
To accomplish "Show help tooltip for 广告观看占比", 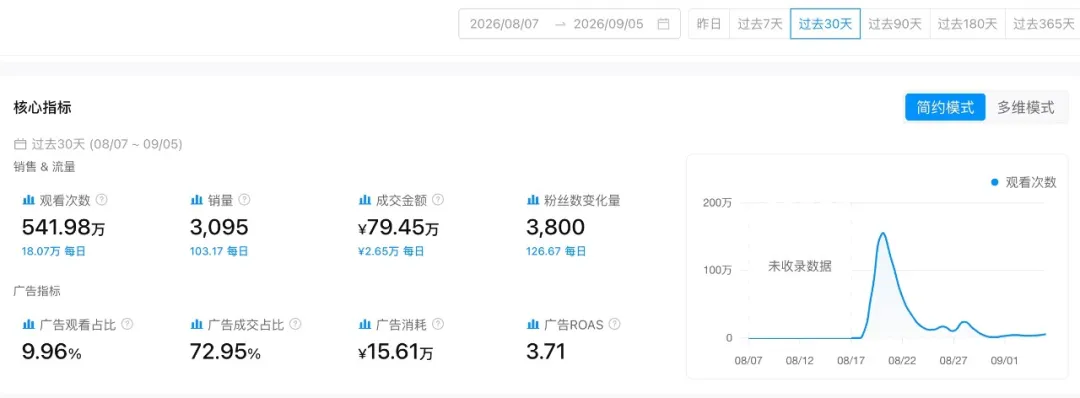I will pos(127,324).
